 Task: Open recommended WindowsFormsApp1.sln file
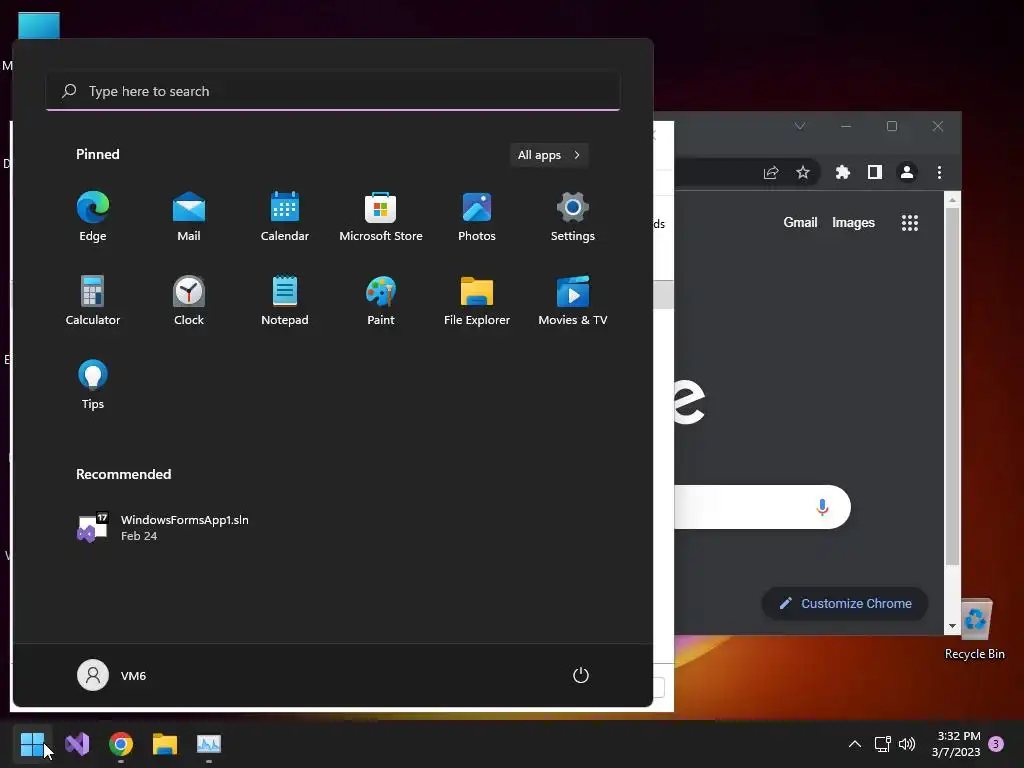click(x=163, y=528)
